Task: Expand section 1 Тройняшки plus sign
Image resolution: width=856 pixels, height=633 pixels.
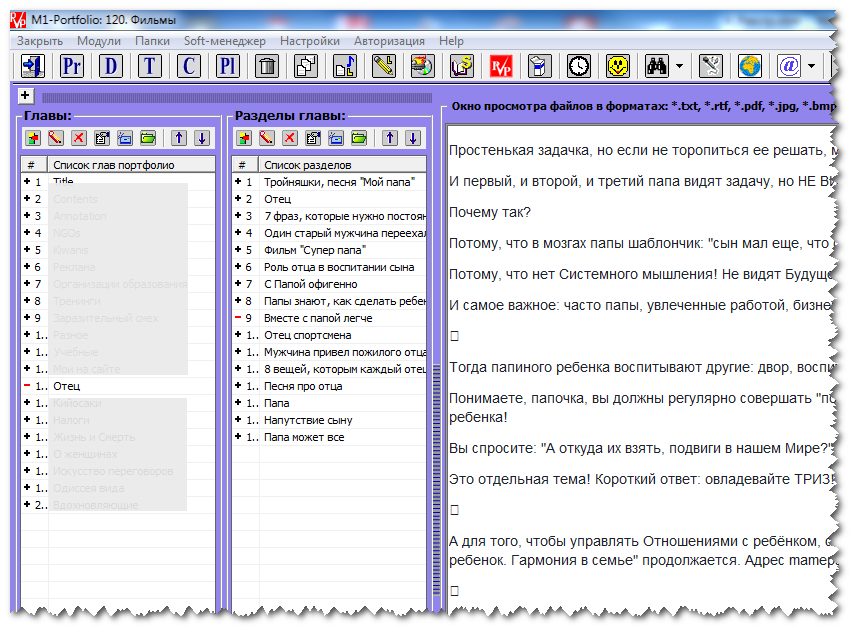Action: 238,181
